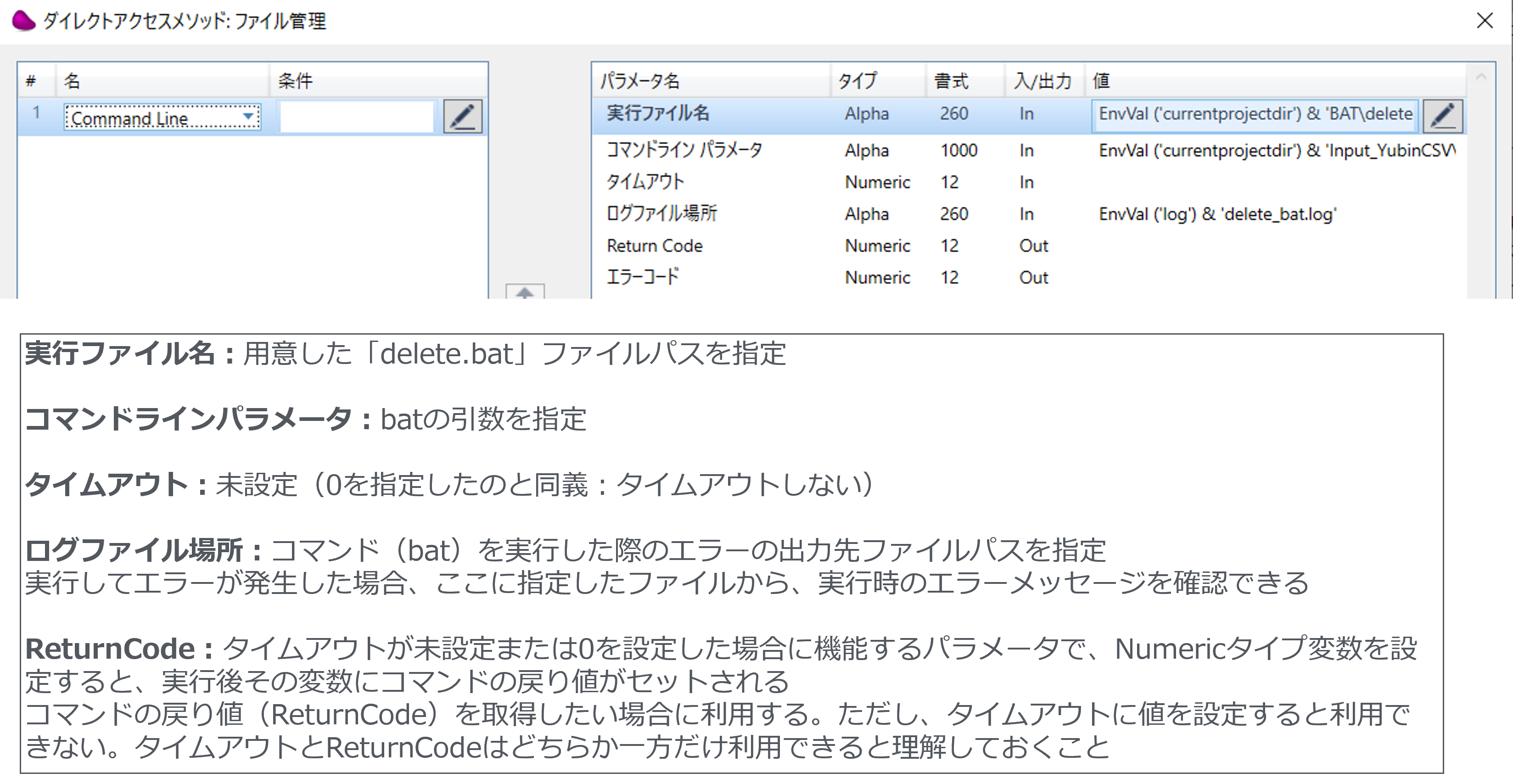This screenshot has height=784, width=1513.
Task: Click the up-arrow reorder button below the method list
Action: point(526,292)
